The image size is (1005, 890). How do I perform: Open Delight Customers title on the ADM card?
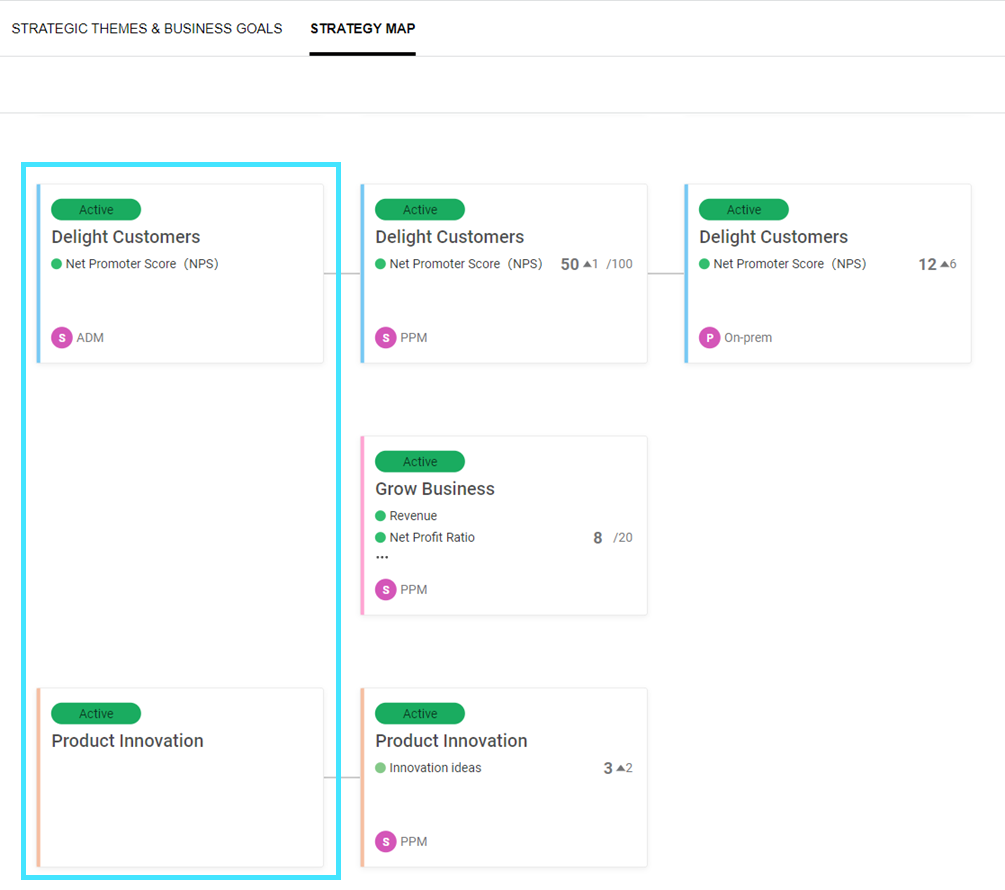click(126, 237)
